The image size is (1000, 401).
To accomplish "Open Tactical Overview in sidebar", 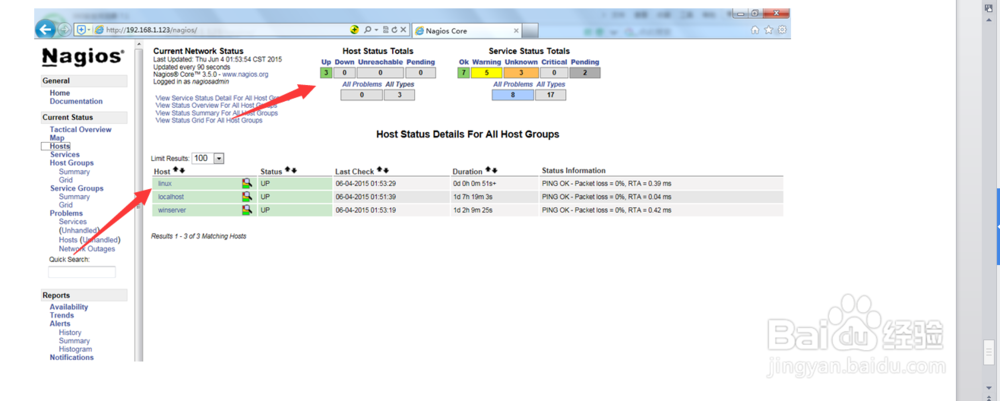I will (80, 129).
